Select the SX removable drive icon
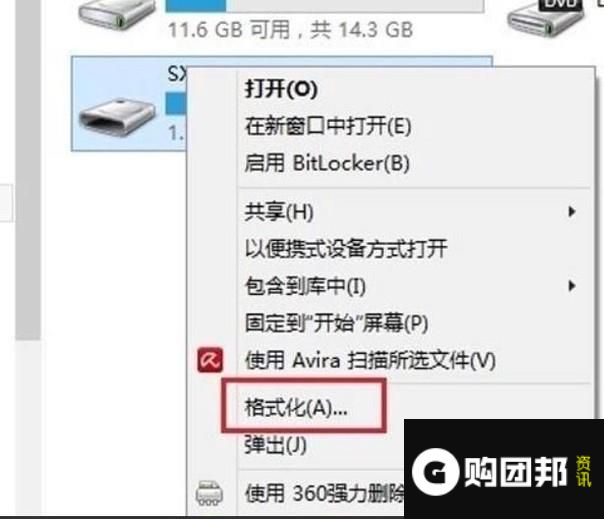604x519 pixels. [x=116, y=118]
